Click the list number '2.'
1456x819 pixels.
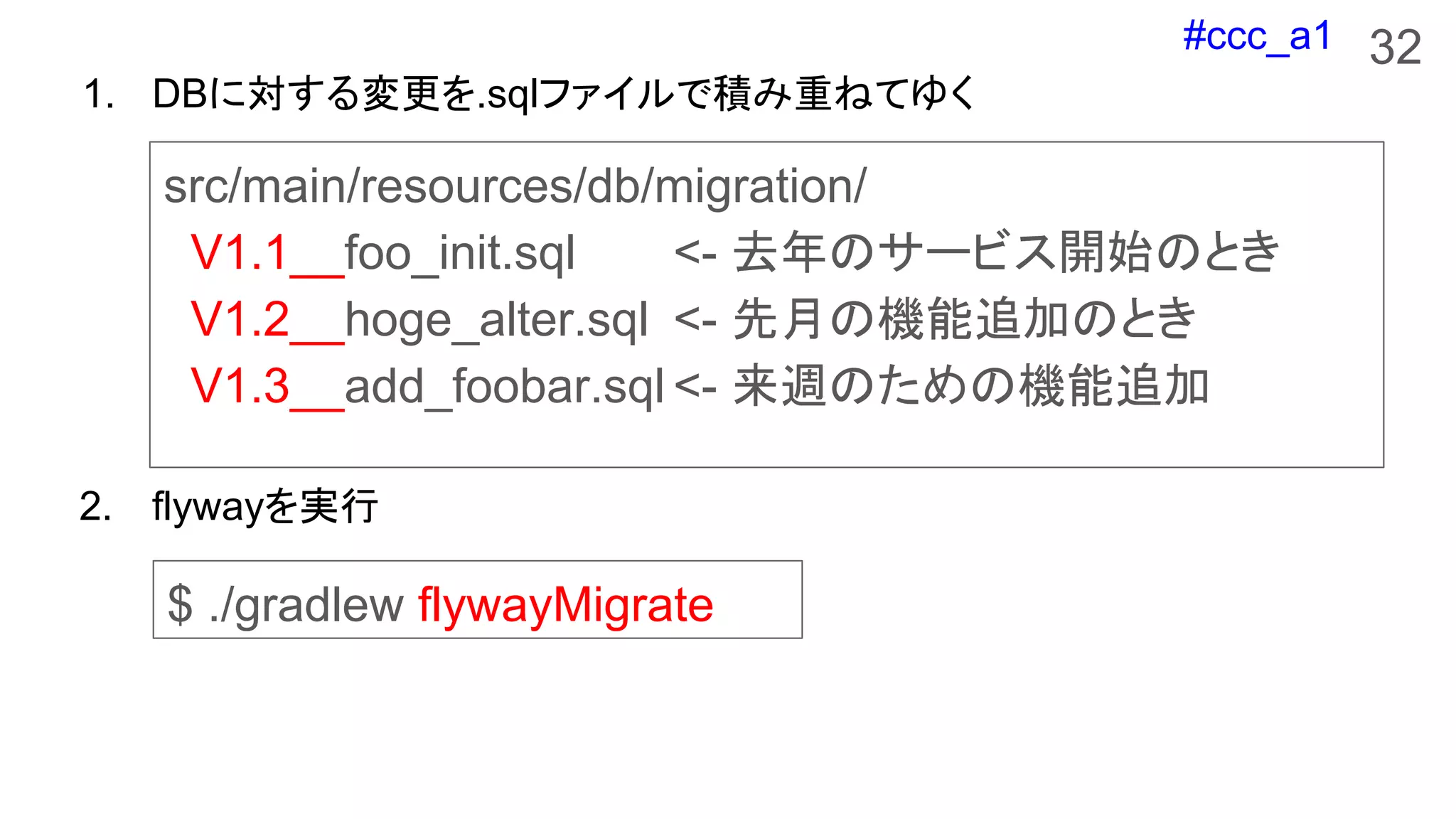tap(96, 507)
